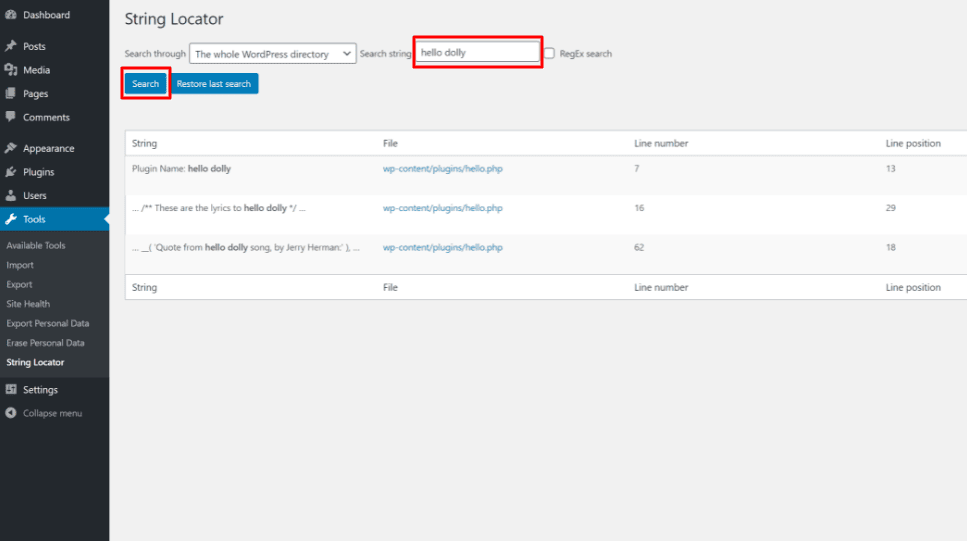Click the top Line position column header
This screenshot has width=967, height=541.
(913, 143)
